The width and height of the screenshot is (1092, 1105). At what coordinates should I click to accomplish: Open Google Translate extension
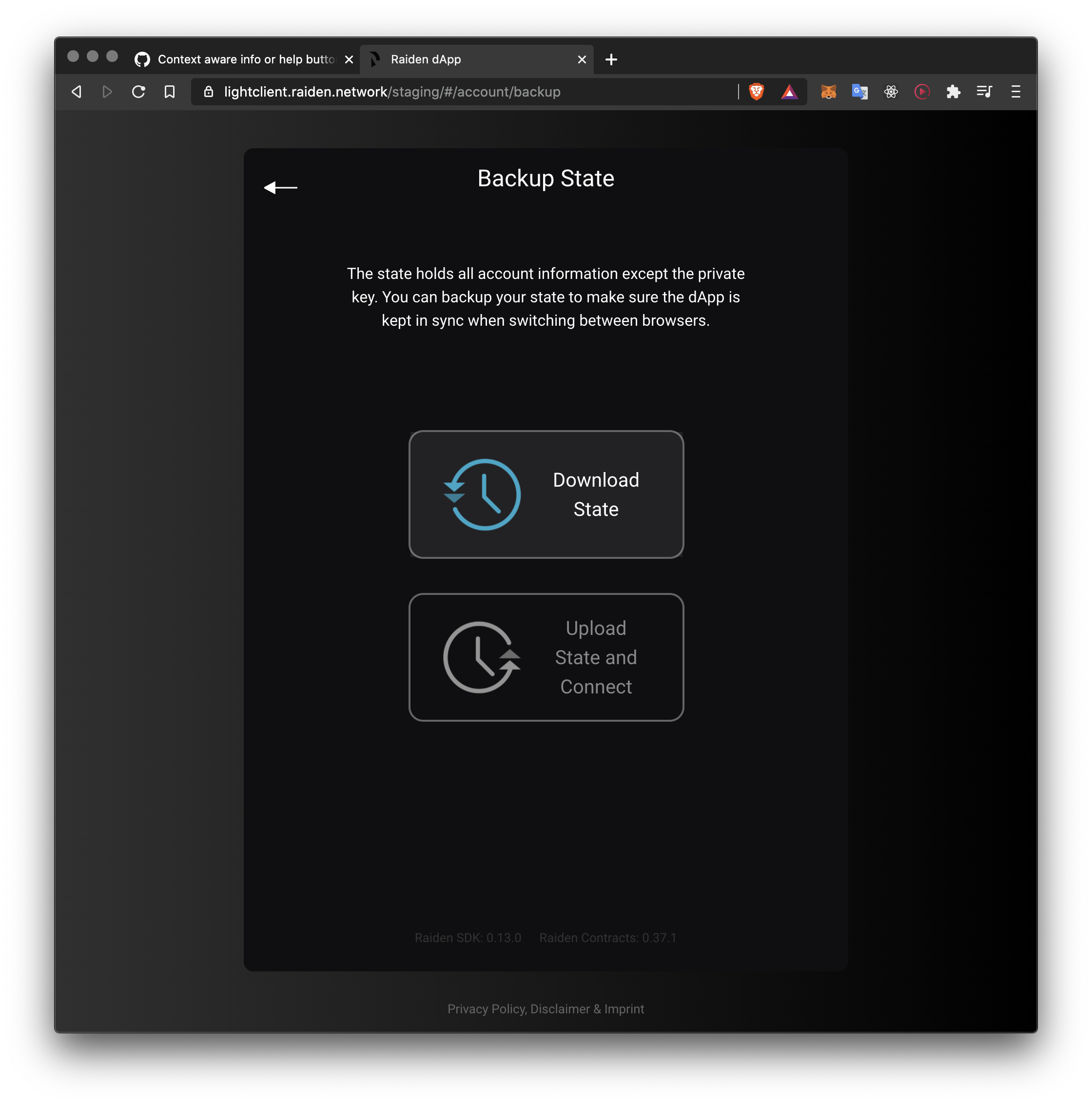pyautogui.click(x=859, y=92)
